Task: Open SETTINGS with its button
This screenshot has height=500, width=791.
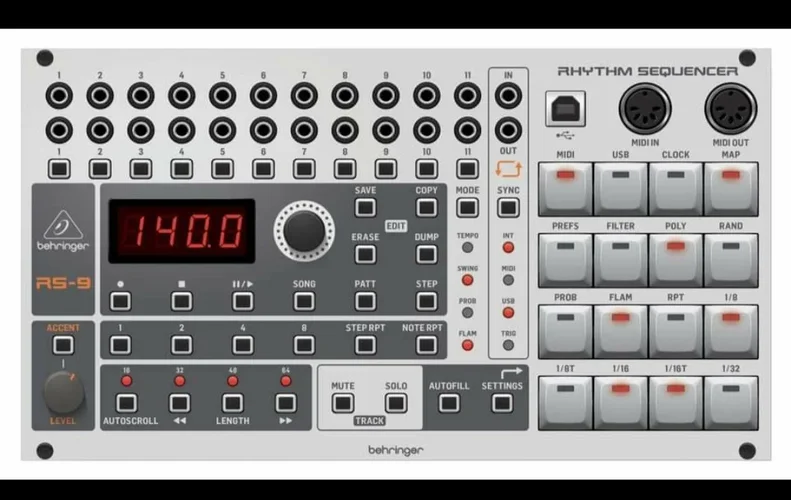Action: pyautogui.click(x=502, y=403)
